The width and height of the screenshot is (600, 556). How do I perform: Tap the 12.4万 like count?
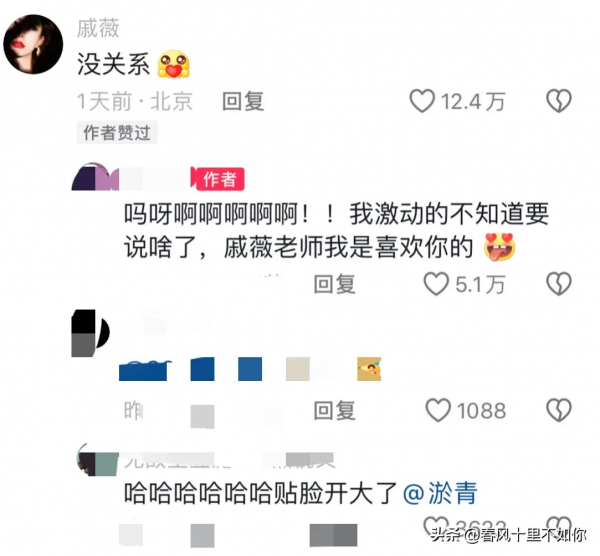[473, 101]
